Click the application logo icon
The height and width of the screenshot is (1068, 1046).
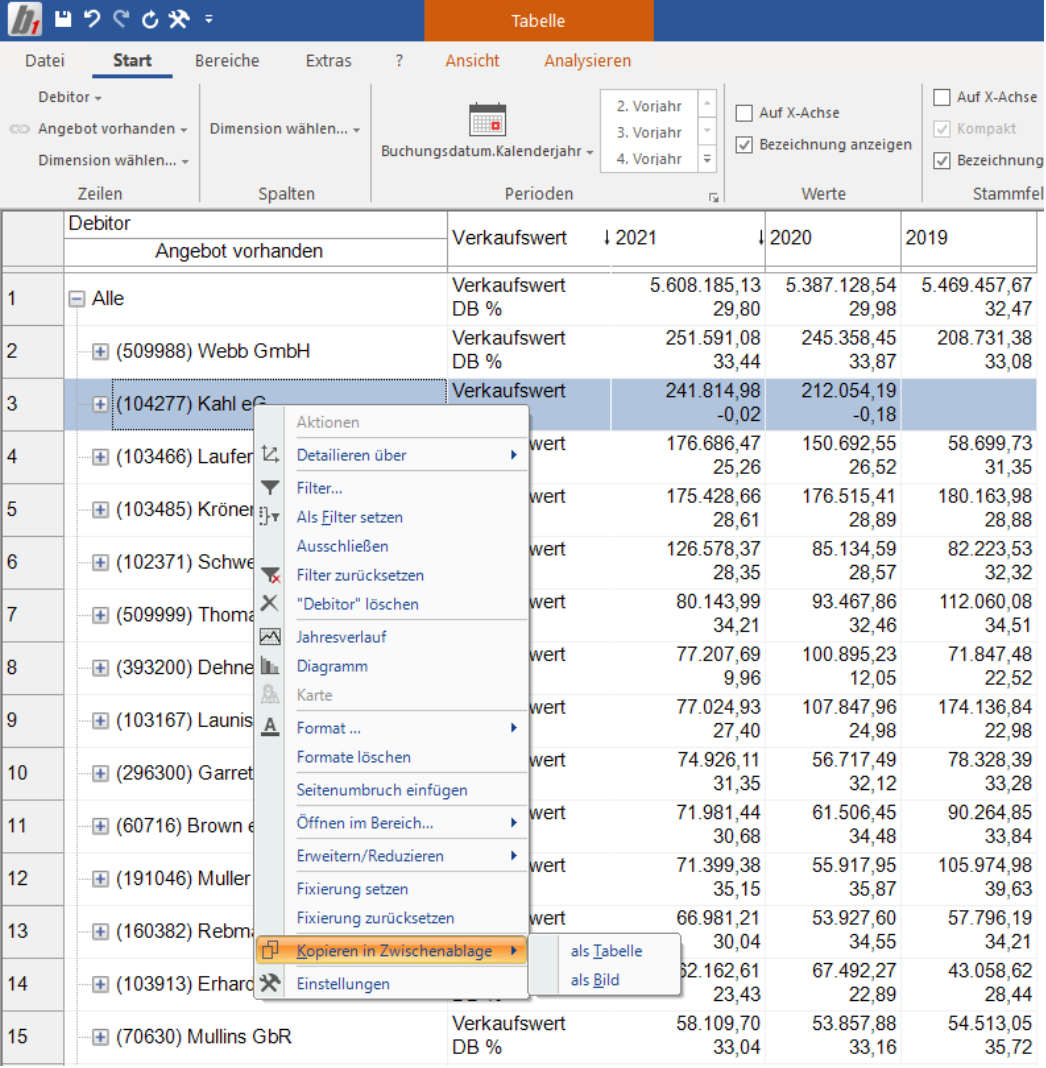[25, 19]
